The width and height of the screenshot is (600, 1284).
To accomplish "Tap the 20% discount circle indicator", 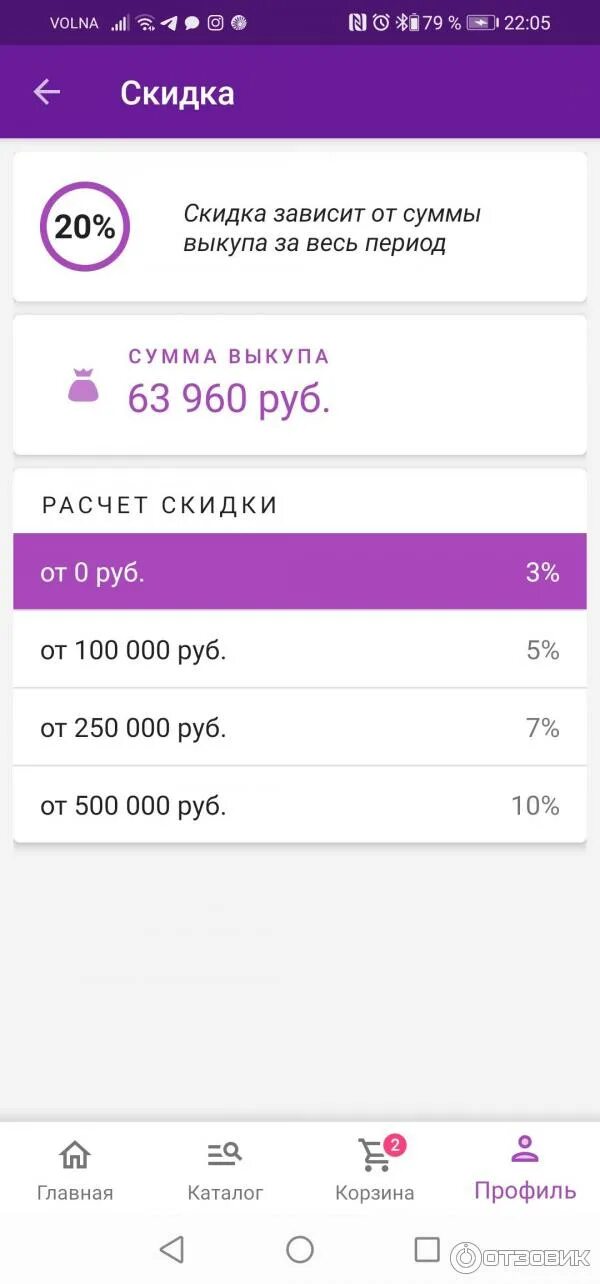I will pos(85,227).
